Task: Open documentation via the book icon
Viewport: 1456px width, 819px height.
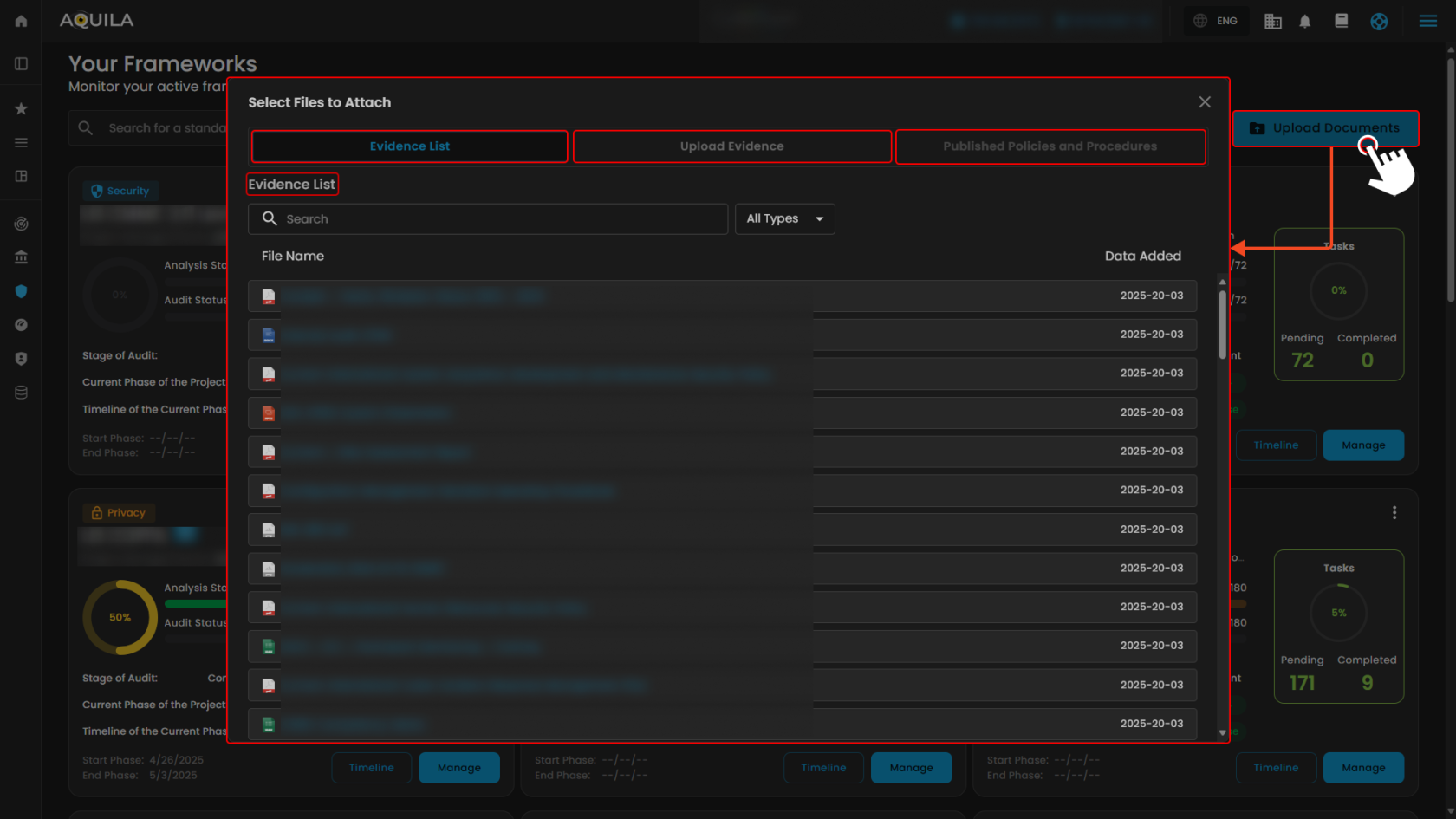Action: [x=1341, y=21]
